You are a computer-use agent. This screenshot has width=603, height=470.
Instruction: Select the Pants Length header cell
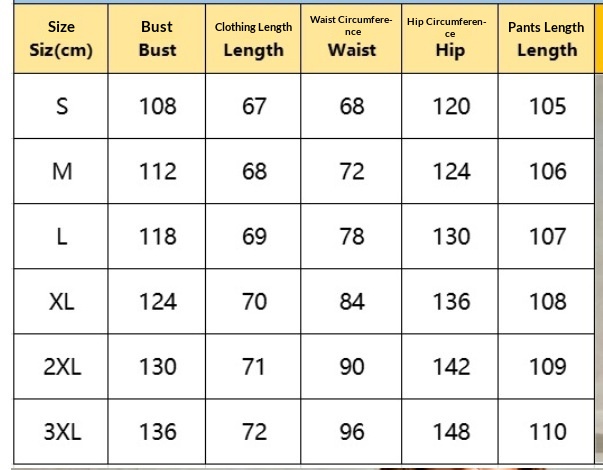(546, 39)
